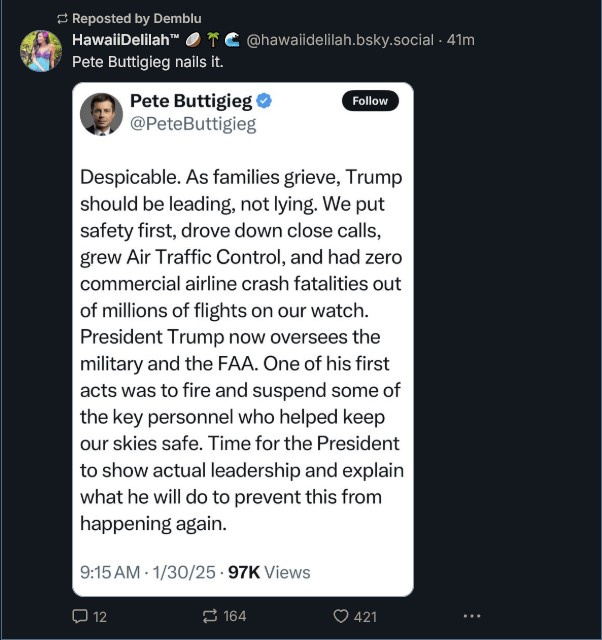Click the 421 likes count
The image size is (602, 640).
365,616
